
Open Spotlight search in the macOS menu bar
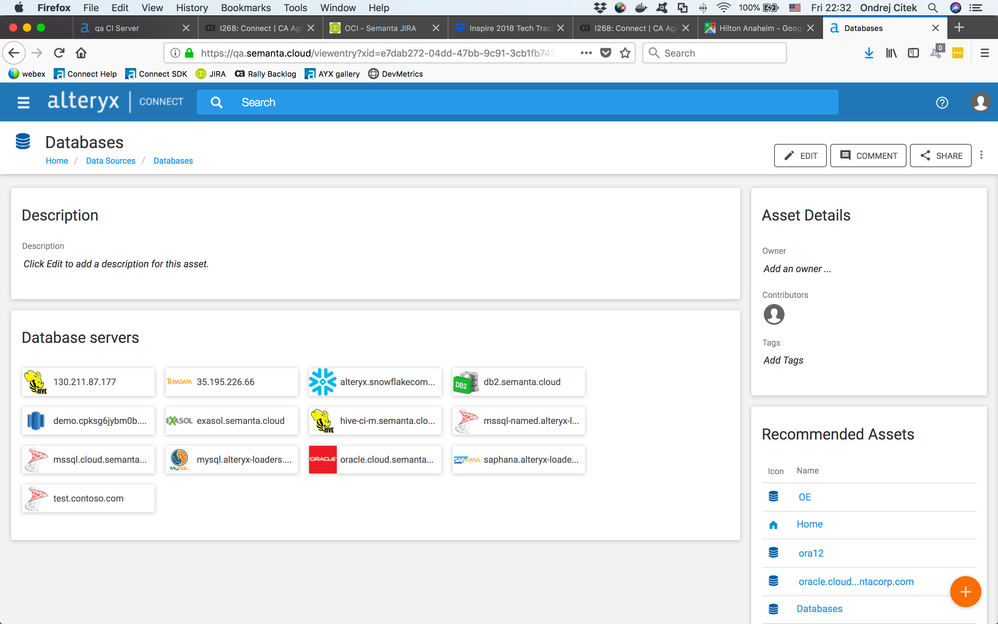[x=932, y=8]
